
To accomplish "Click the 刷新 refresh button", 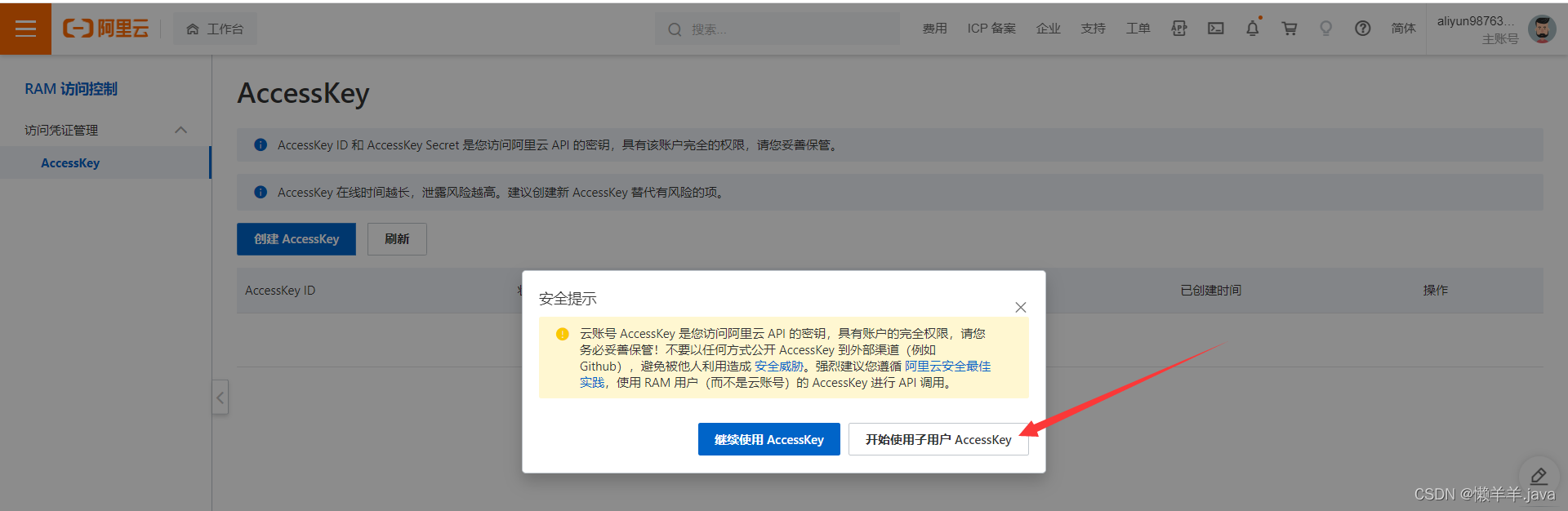I will point(397,239).
